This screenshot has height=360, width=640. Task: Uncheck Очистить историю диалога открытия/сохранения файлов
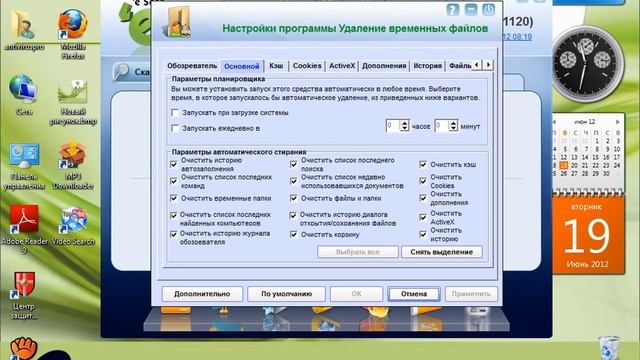(x=293, y=215)
